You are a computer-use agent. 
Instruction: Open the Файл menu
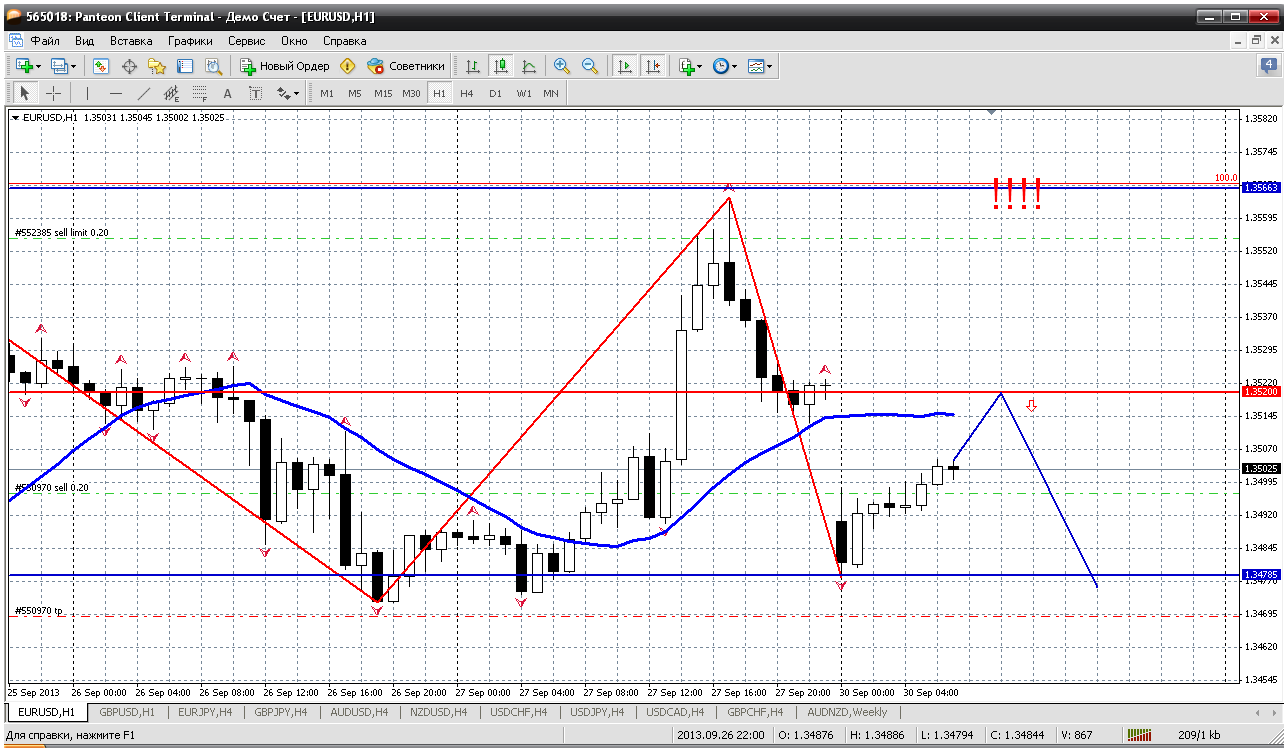click(x=45, y=41)
